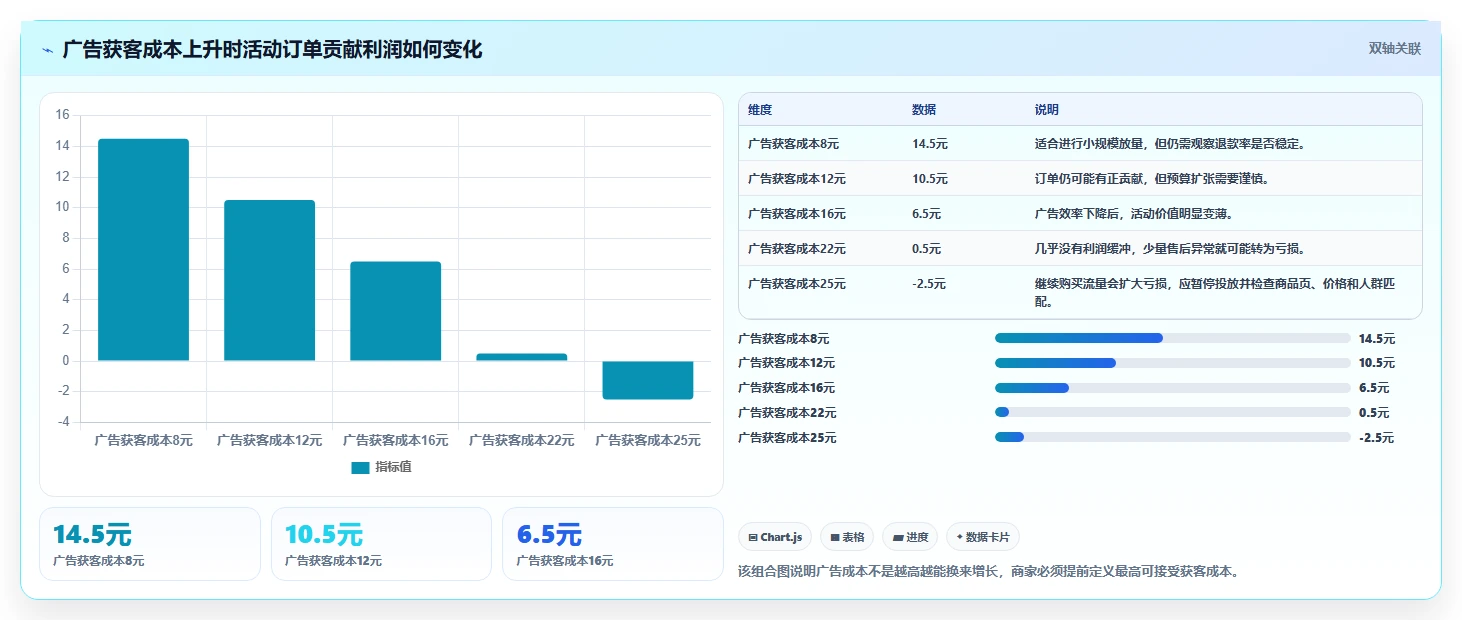This screenshot has width=1462, height=620.
Task: Click description 继续购买流量会扩大亏损
Action: point(1214,292)
